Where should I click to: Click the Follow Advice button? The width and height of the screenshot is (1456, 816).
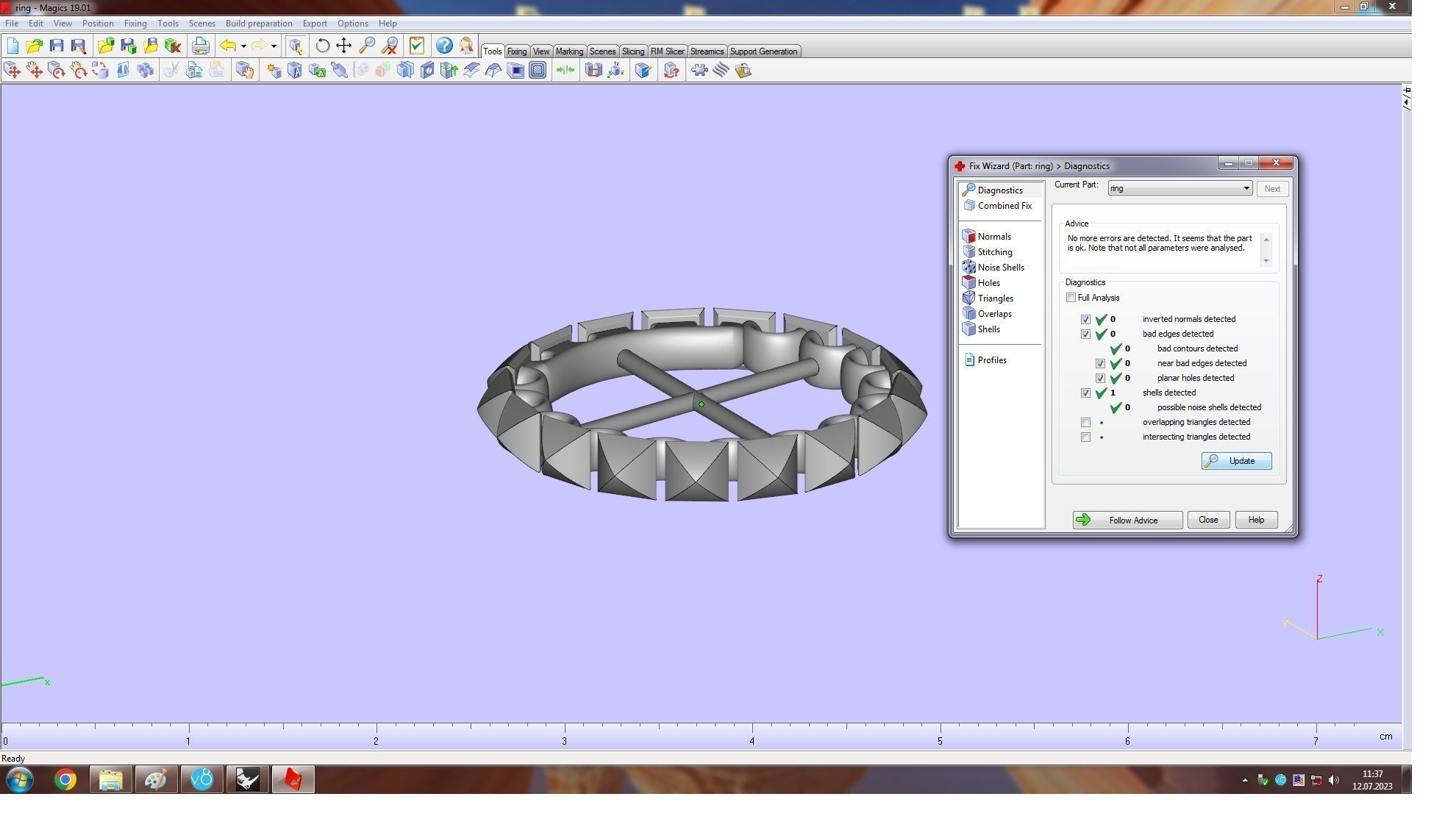coord(1127,520)
